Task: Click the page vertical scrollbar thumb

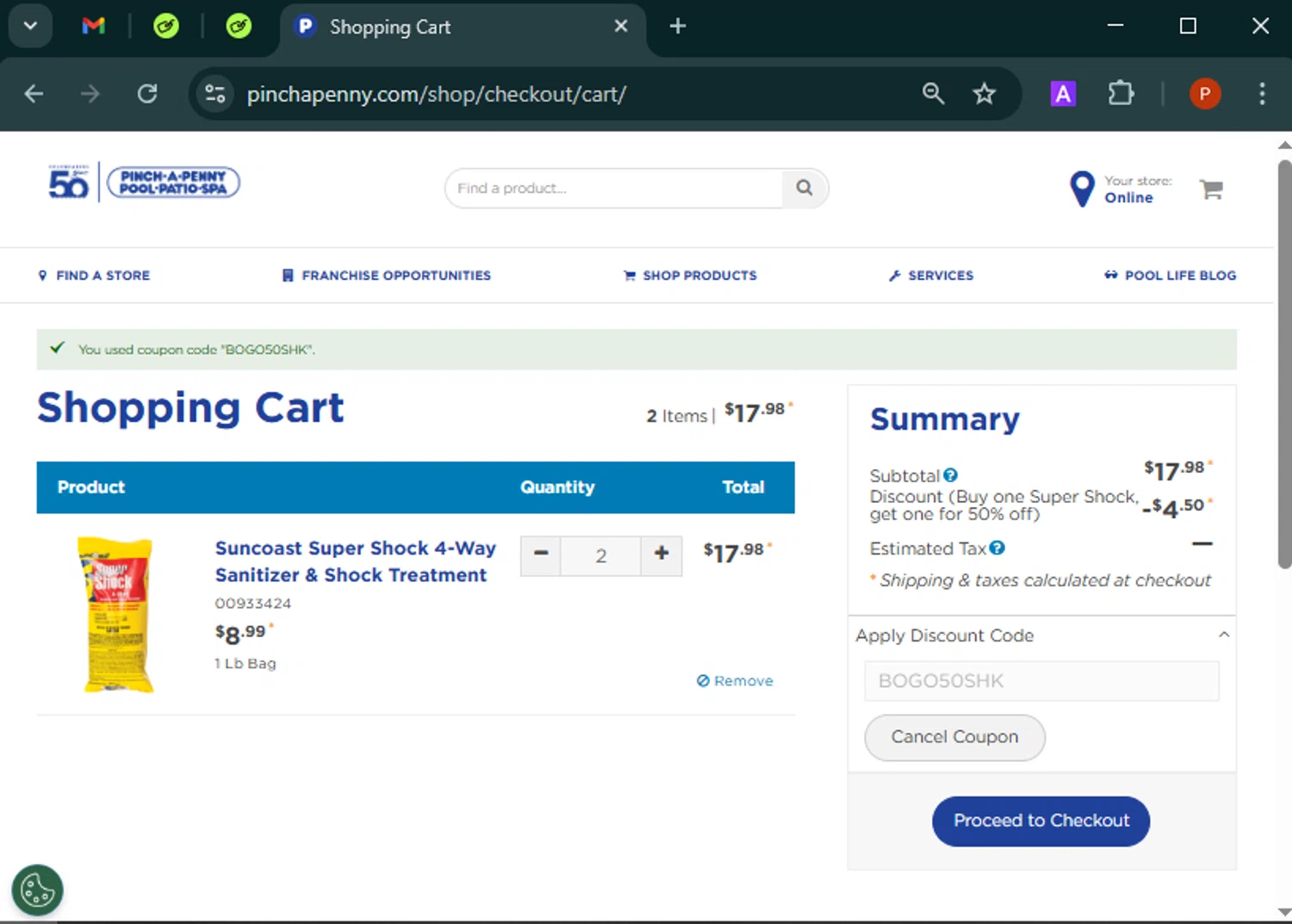Action: coord(1284,363)
